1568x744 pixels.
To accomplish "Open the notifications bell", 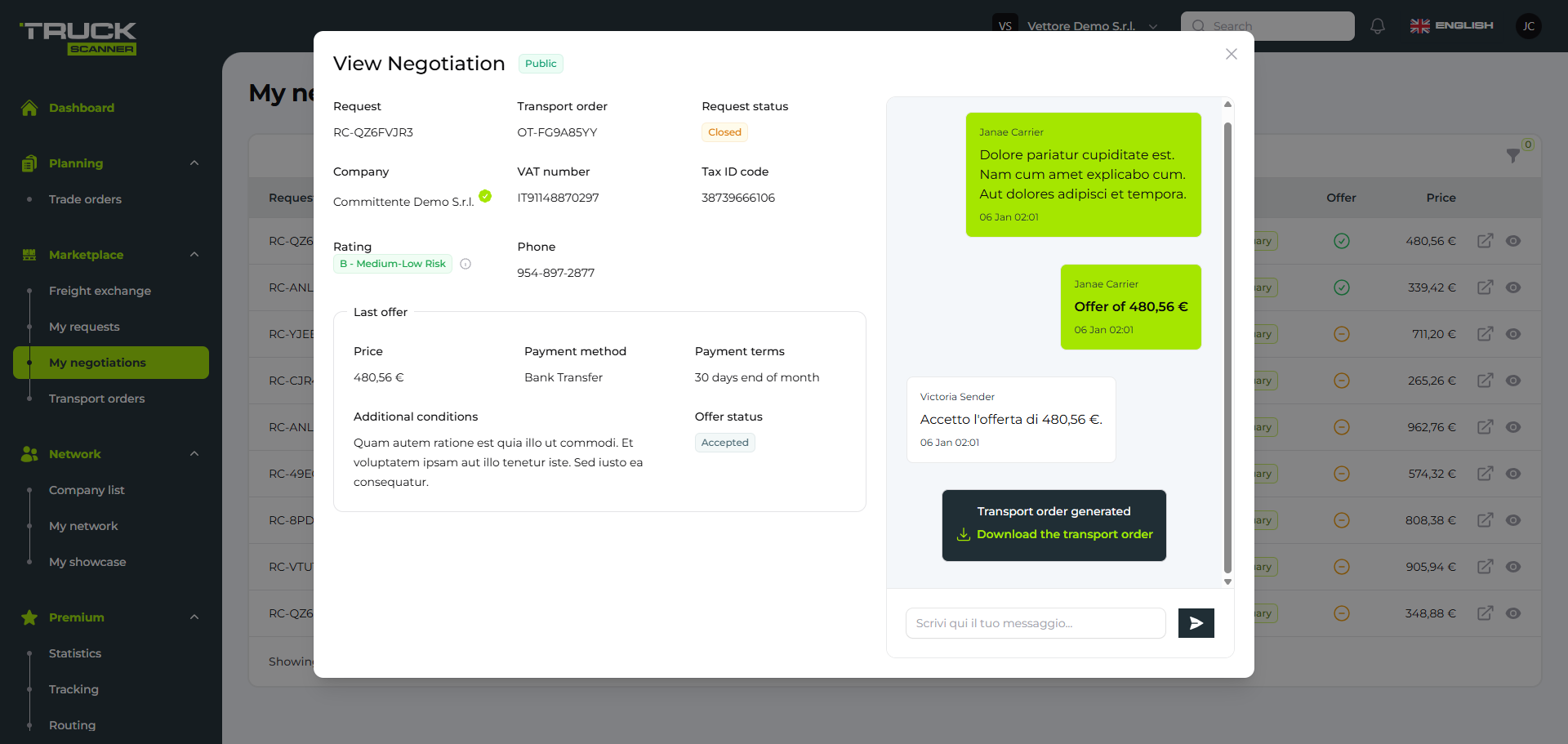I will point(1378,26).
